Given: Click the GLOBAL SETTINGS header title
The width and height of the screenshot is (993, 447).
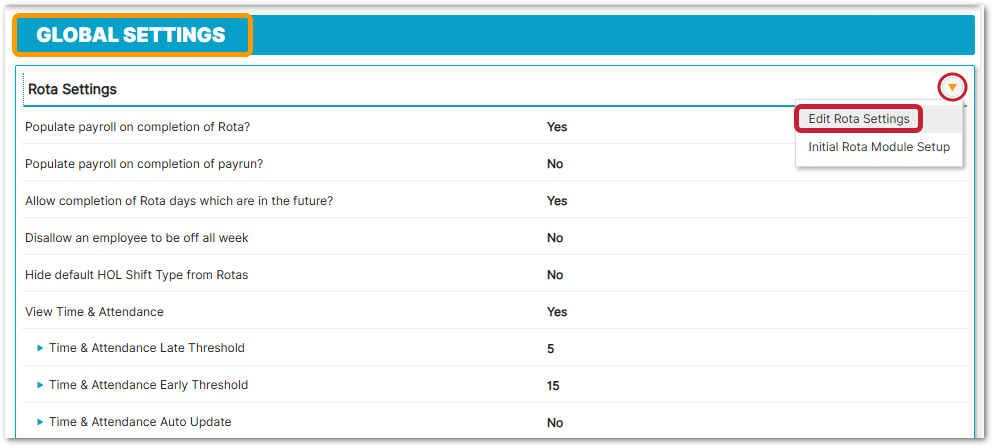Looking at the screenshot, I should pyautogui.click(x=131, y=35).
